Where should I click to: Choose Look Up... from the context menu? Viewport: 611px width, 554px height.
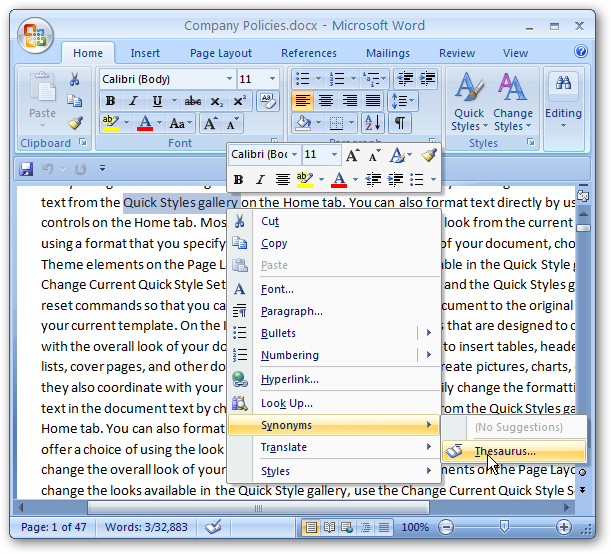[x=334, y=403]
